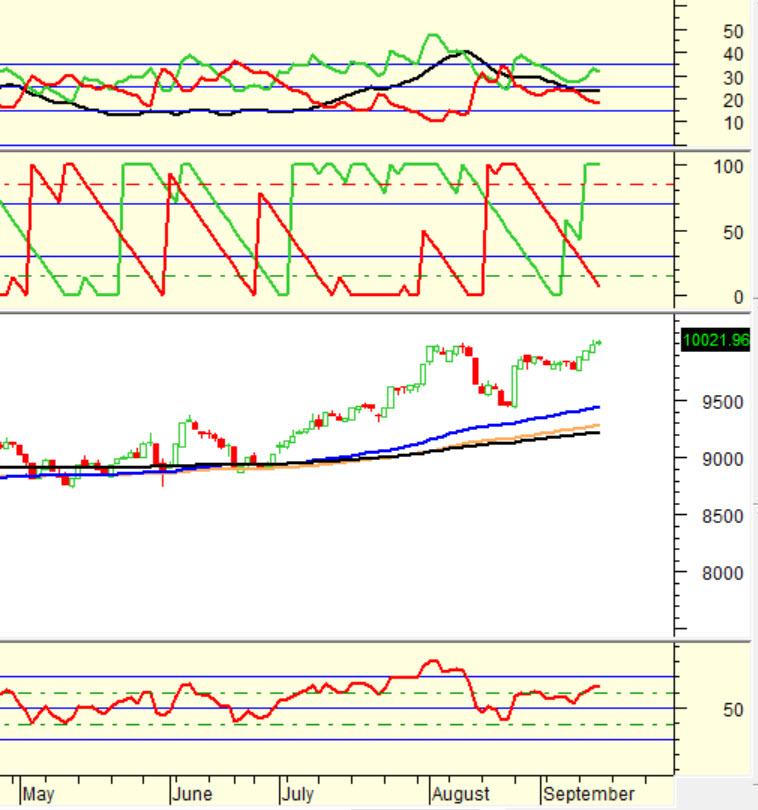Screen dimensions: 758x810
Task: Click the August label on time axis
Action: point(460,794)
